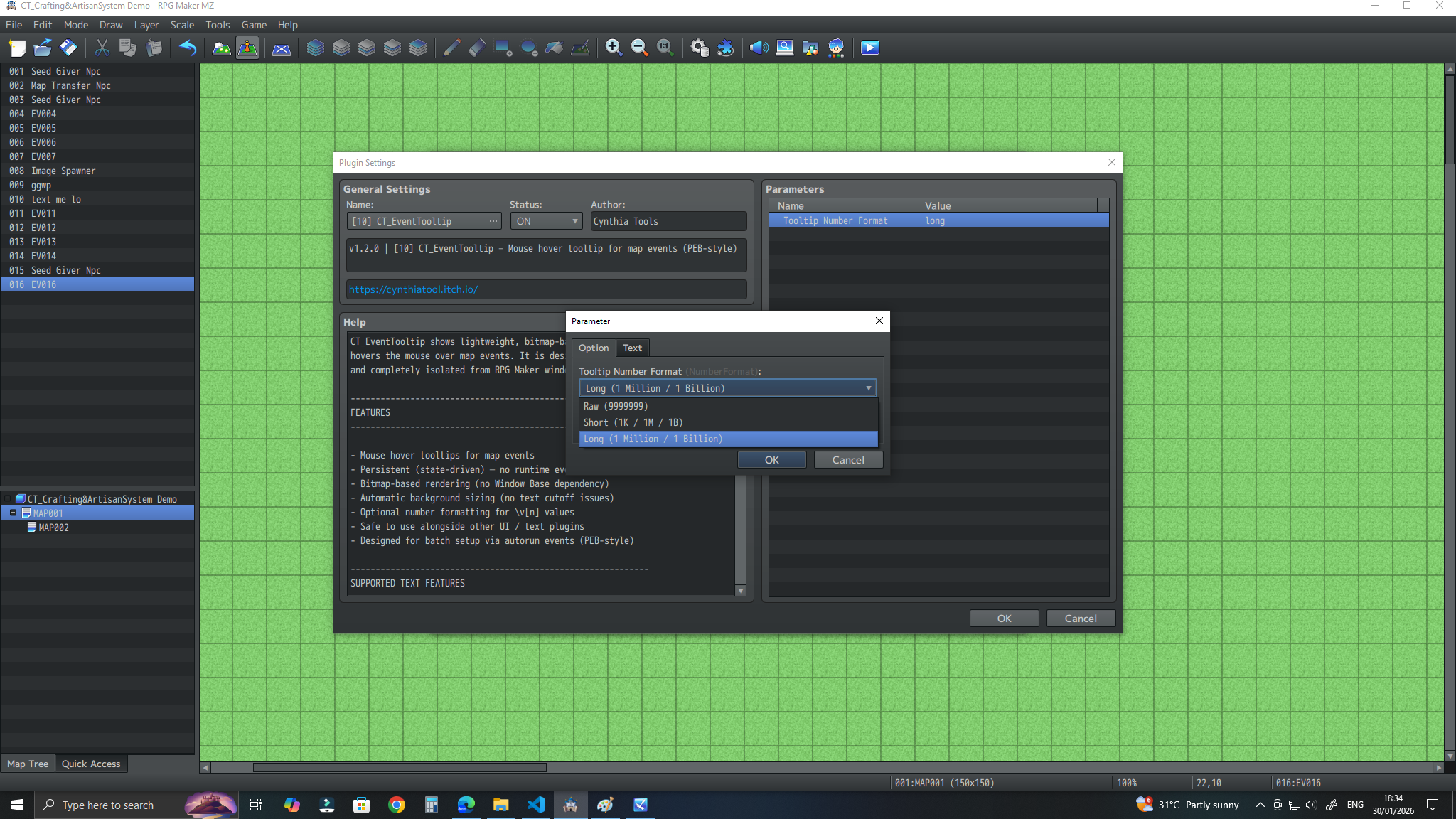
Task: Open the Tools menu
Action: coord(218,25)
